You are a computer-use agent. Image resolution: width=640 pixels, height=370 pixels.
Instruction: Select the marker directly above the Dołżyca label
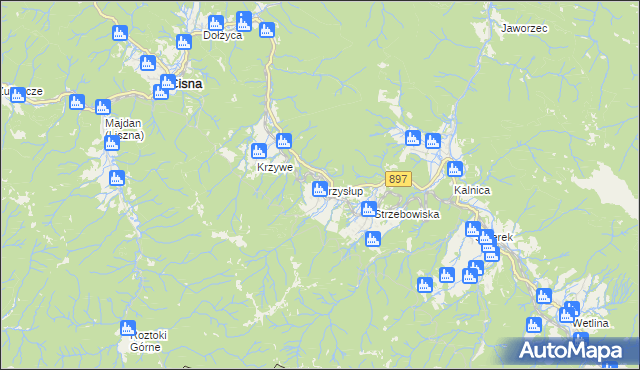click(x=216, y=23)
